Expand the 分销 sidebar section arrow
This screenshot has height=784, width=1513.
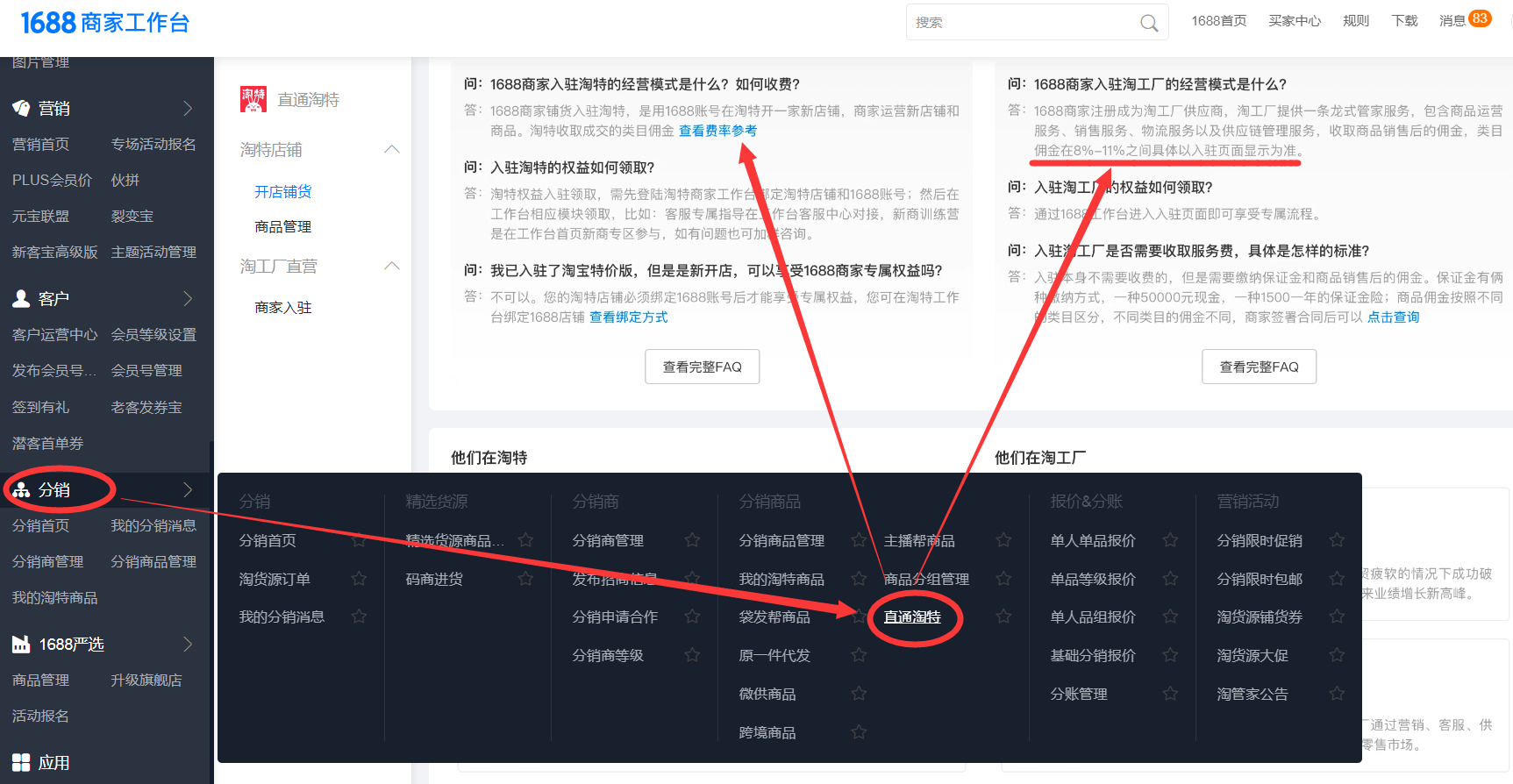coord(188,489)
